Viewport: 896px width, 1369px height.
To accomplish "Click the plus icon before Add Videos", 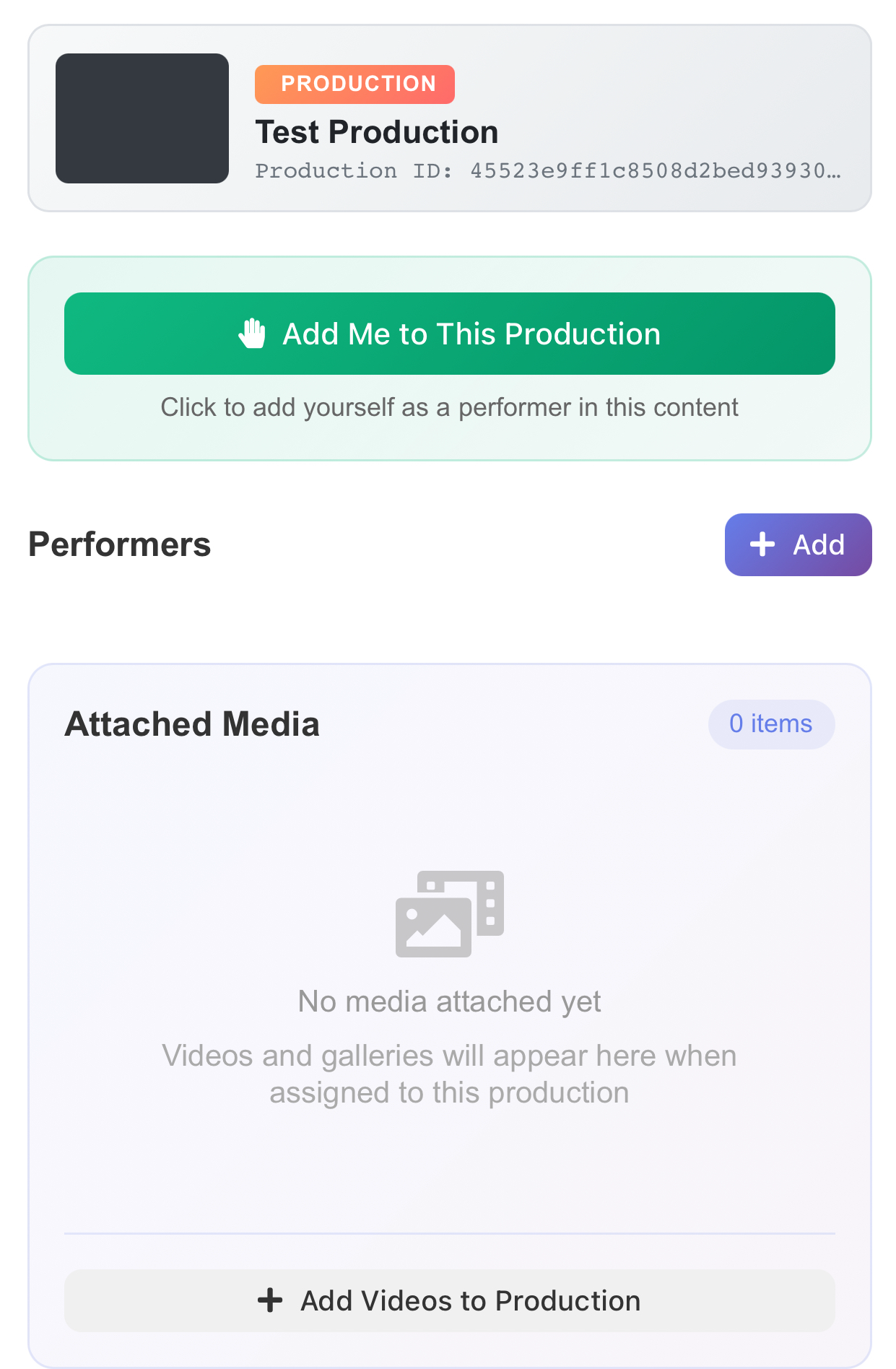I will [x=270, y=1300].
